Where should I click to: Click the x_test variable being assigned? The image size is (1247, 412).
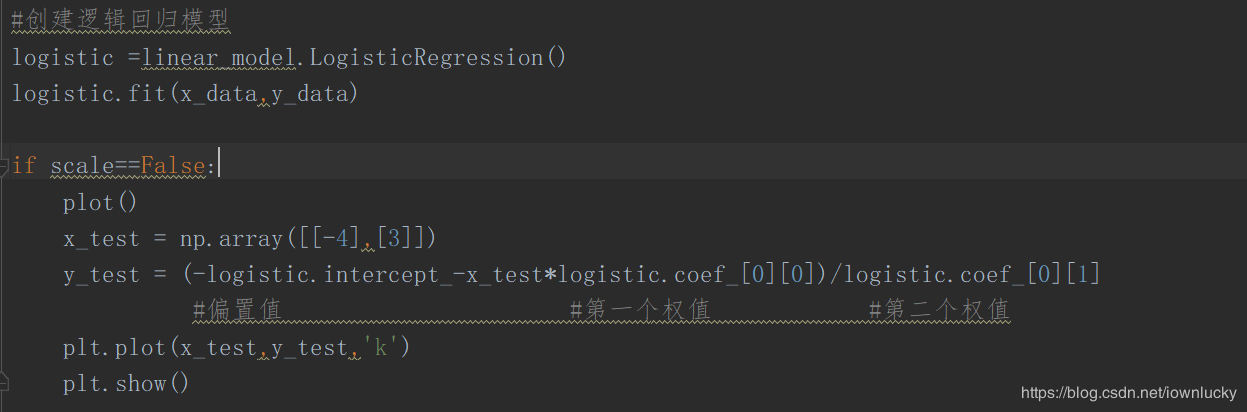(x=101, y=239)
